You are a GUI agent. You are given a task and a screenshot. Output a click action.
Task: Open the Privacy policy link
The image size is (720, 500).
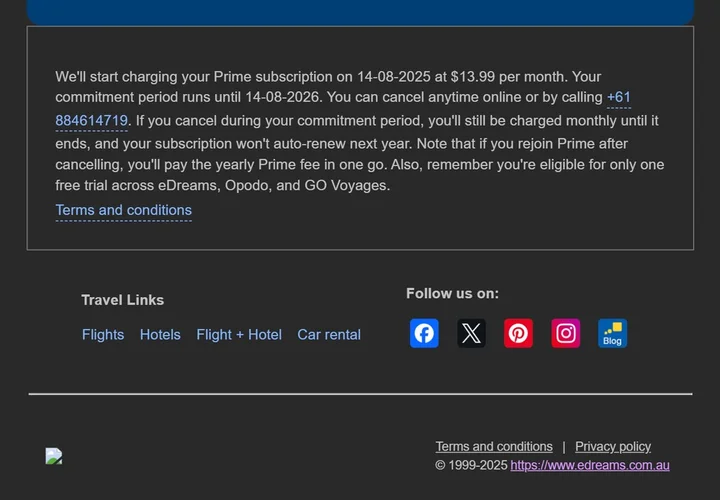(613, 447)
